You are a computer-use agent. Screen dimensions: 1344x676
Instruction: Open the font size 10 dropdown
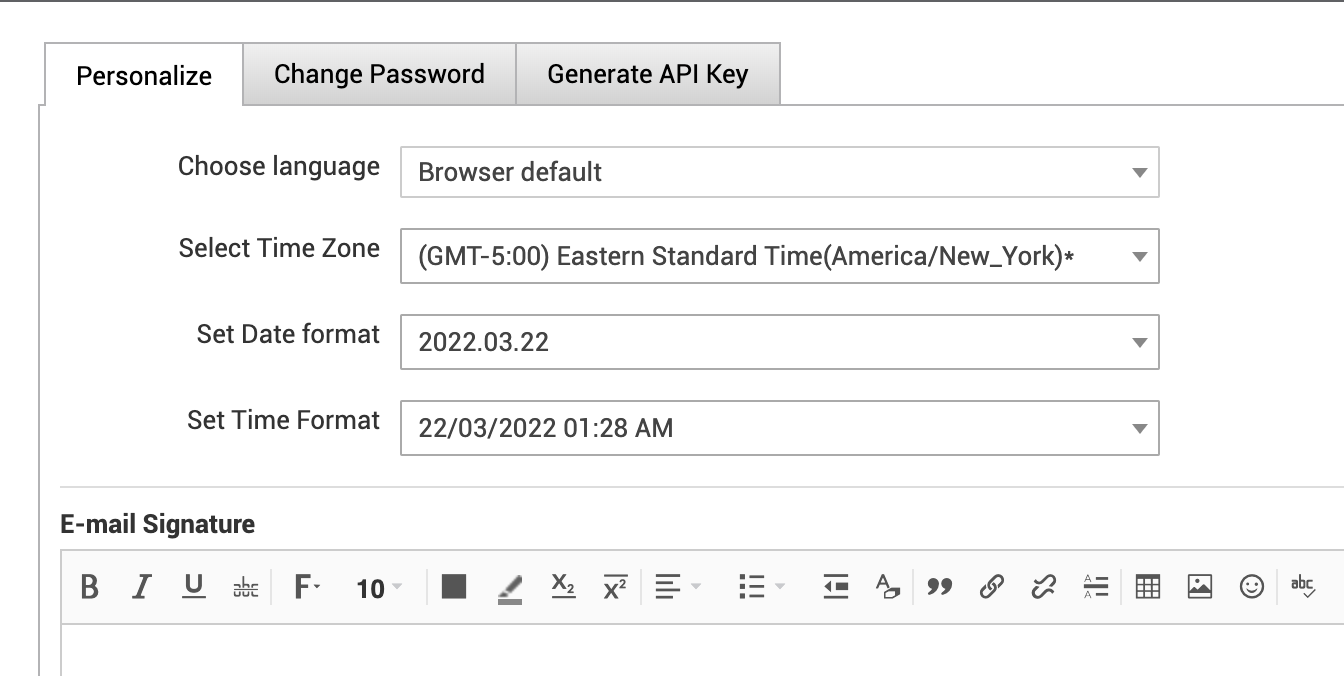379,588
